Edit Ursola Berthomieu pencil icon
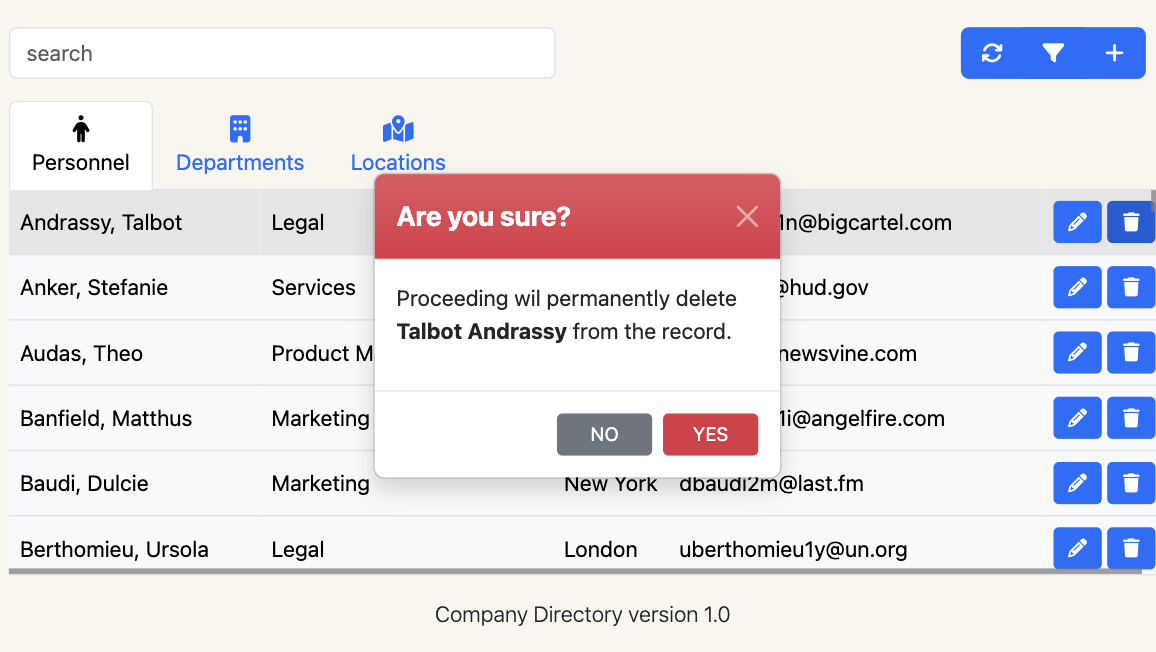 pos(1077,548)
